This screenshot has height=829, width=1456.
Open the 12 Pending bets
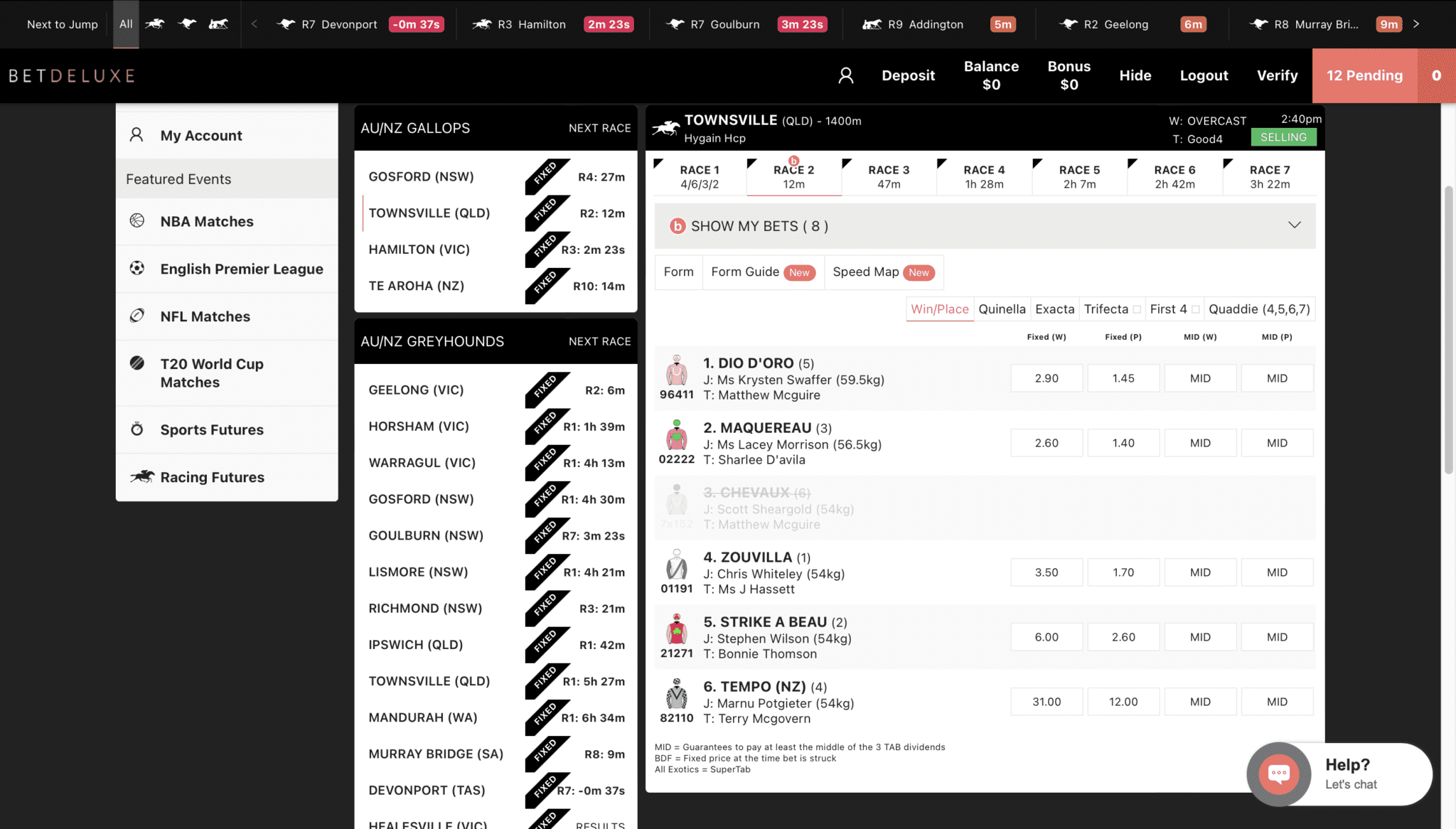tap(1364, 75)
